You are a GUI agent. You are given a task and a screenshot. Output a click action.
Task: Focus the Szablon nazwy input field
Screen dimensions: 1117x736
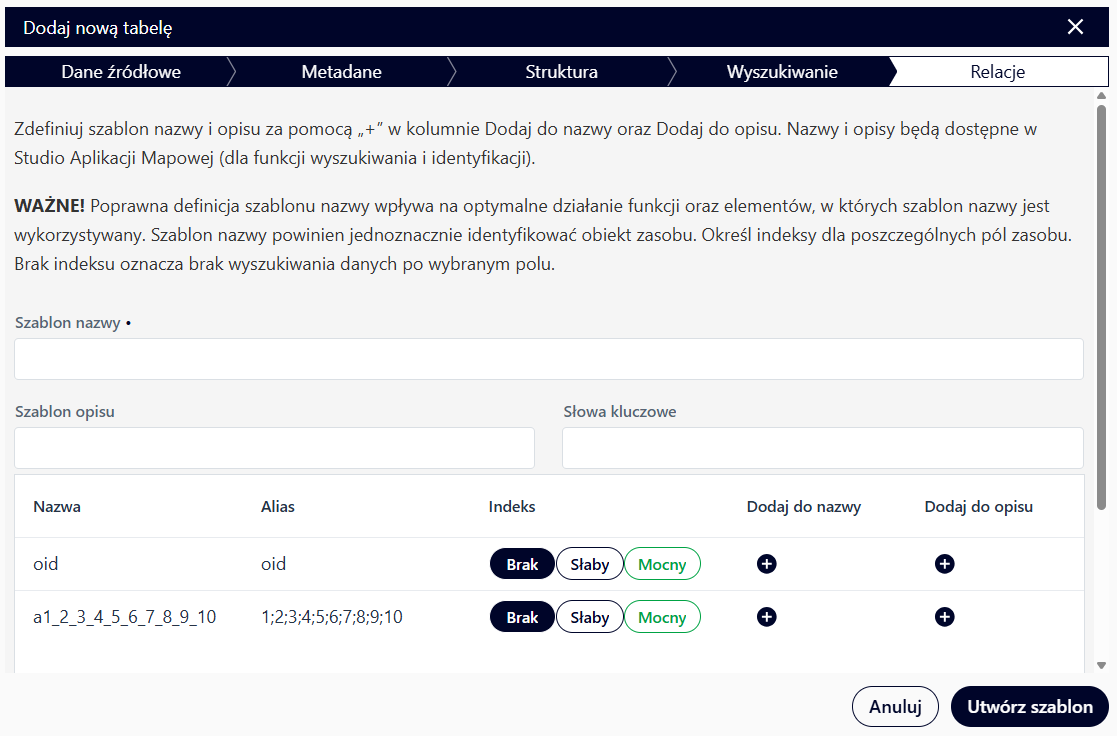point(548,359)
